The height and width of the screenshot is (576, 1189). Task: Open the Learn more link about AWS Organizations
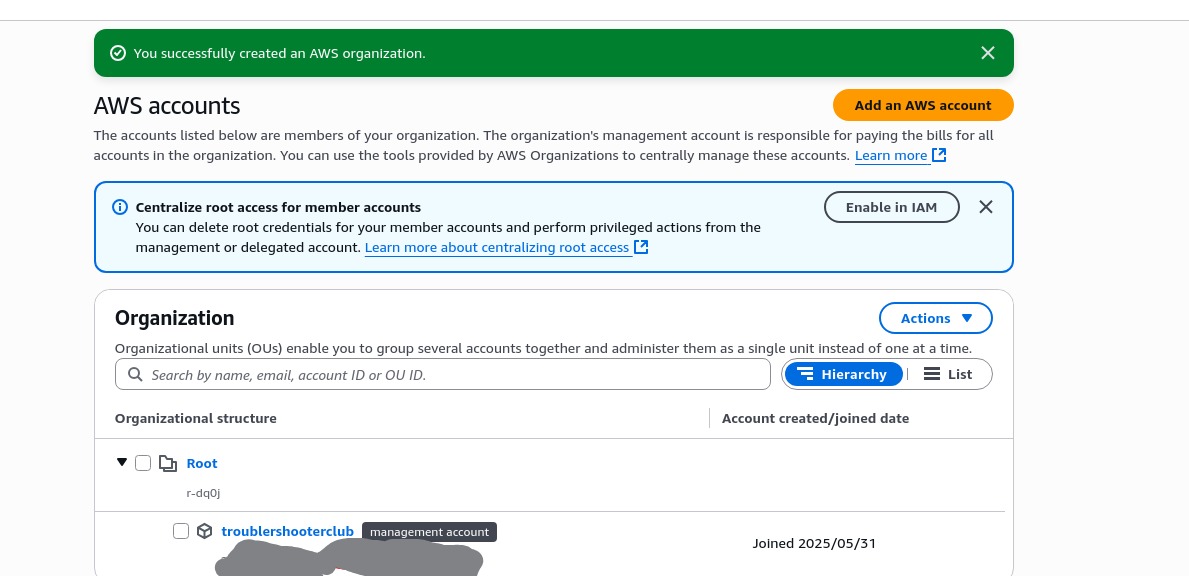click(x=891, y=155)
